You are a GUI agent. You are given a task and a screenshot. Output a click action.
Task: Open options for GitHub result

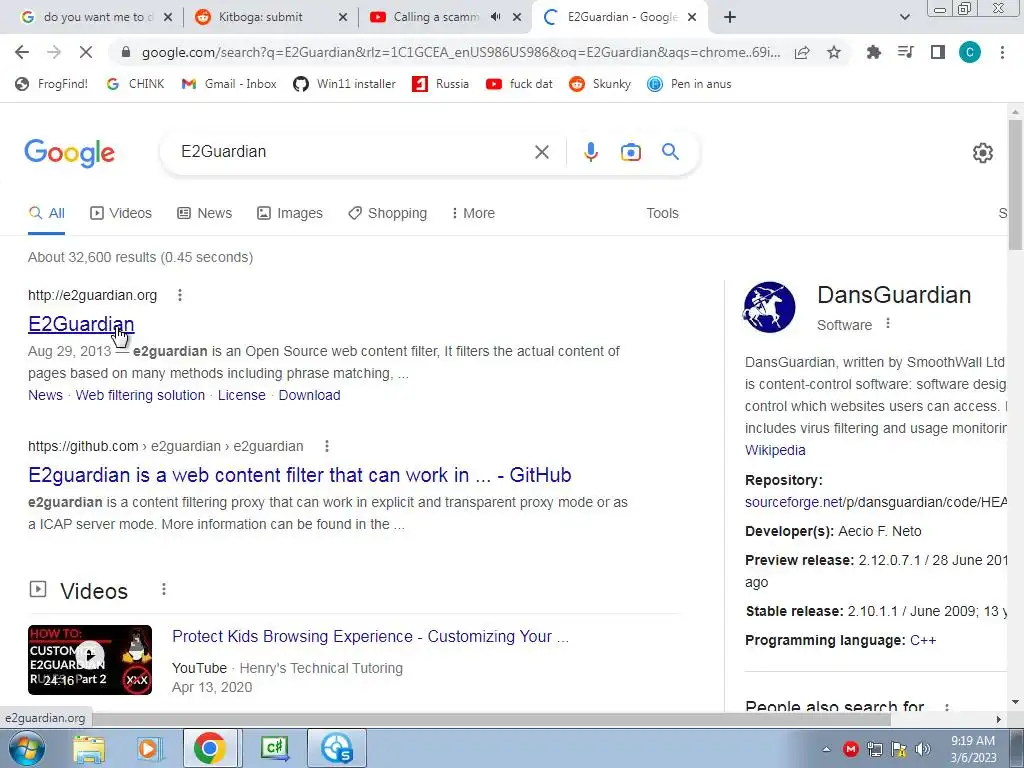pyautogui.click(x=327, y=446)
